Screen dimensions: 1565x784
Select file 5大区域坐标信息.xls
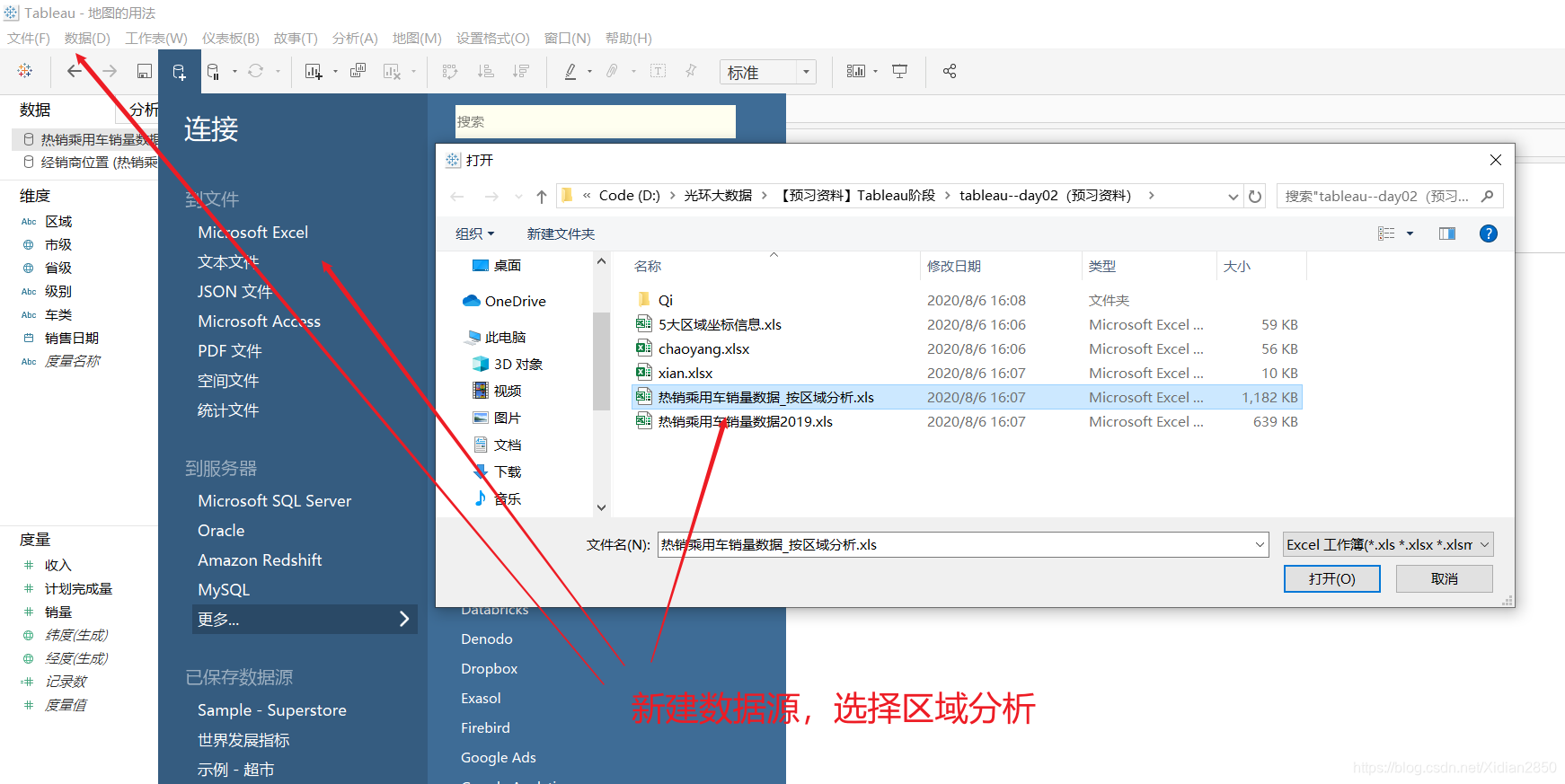pyautogui.click(x=720, y=324)
